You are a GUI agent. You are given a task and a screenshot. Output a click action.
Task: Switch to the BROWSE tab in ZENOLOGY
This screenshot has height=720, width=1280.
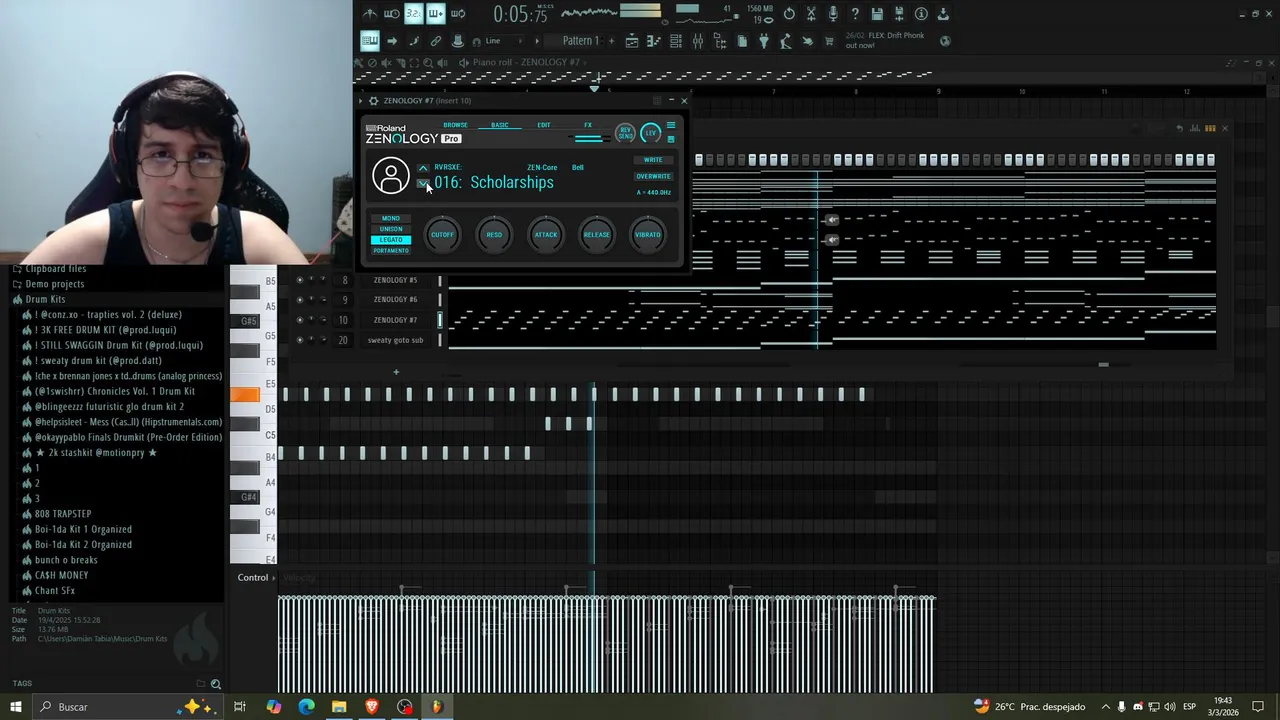coord(455,125)
